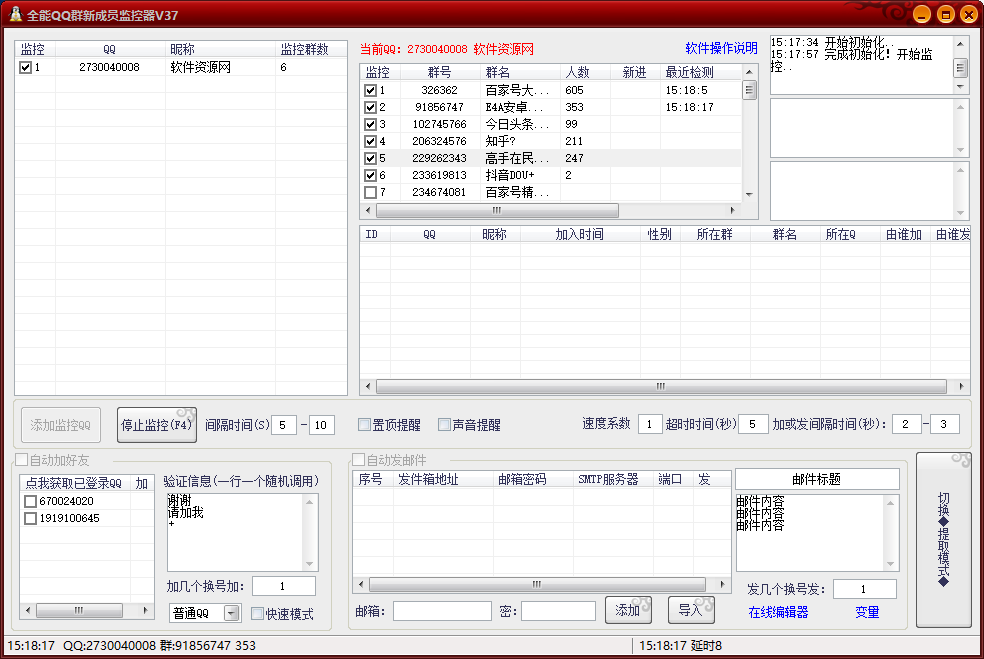Click the horizontal scrollbar under the member list

pyautogui.click(x=660, y=386)
